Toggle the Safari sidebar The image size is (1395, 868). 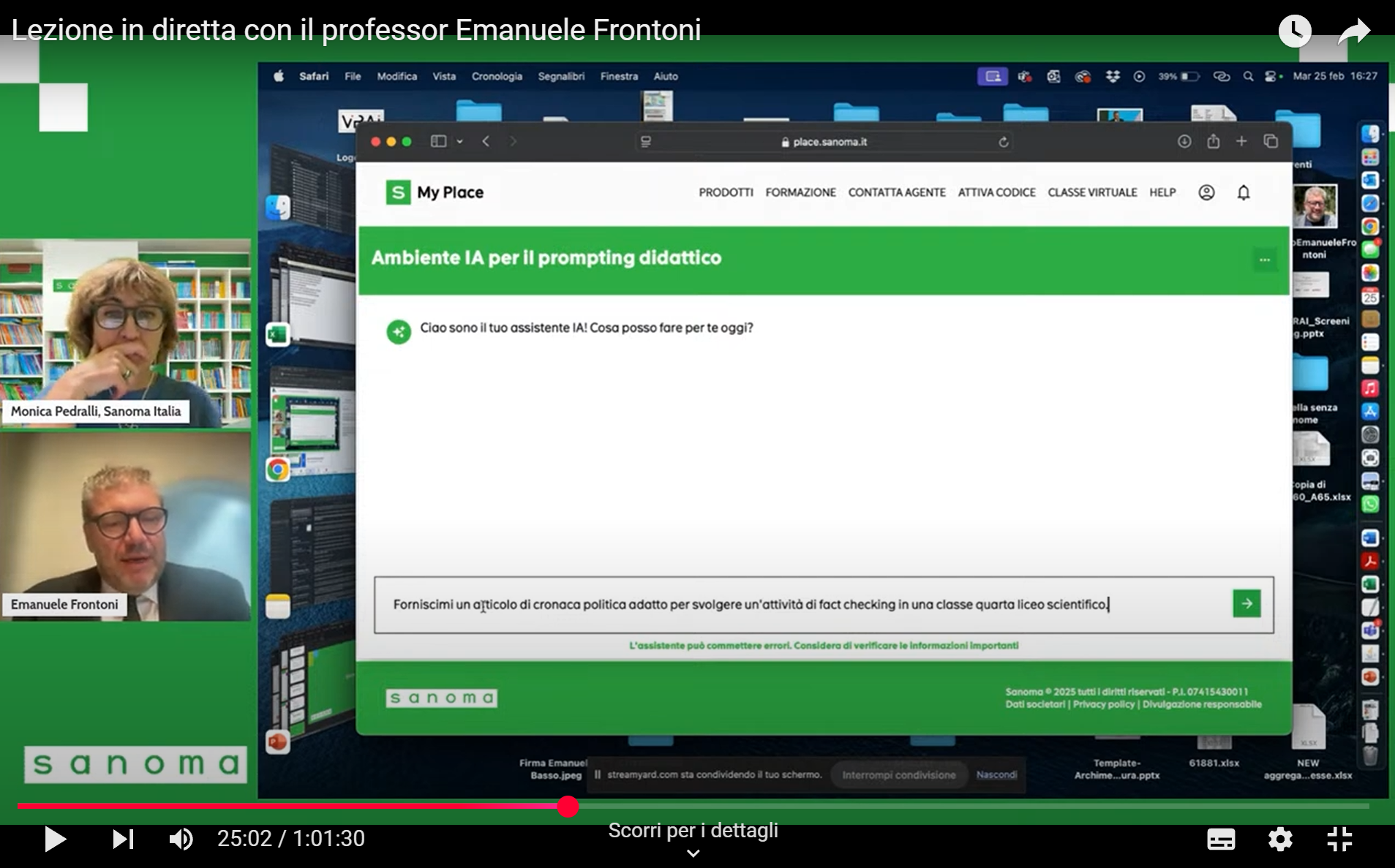point(438,141)
